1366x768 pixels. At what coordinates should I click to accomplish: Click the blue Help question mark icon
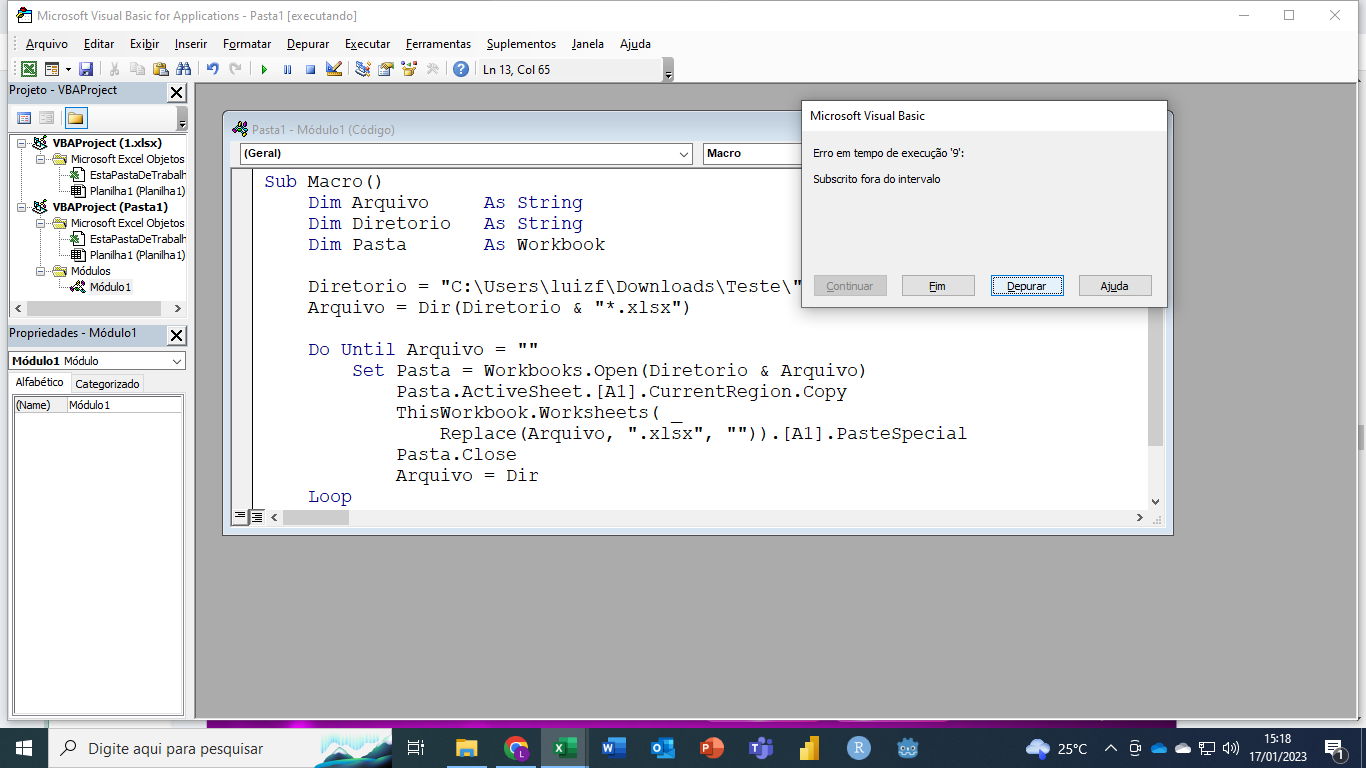point(460,69)
